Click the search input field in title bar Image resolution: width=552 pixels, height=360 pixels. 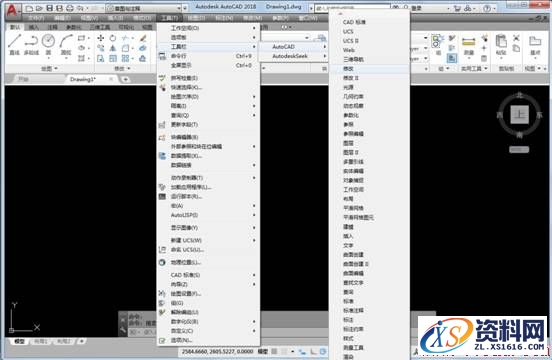(352, 8)
